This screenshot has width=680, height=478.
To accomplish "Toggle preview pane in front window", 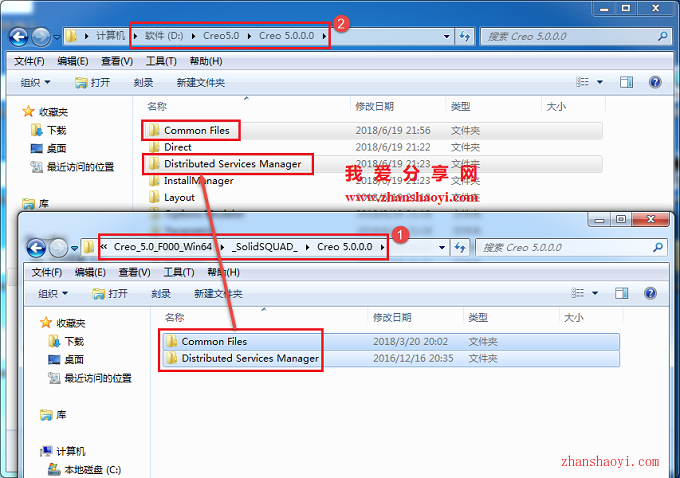I will tap(621, 293).
